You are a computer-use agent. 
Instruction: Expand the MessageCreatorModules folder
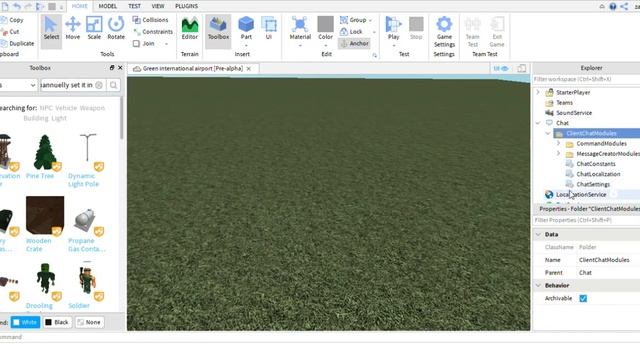[558, 153]
